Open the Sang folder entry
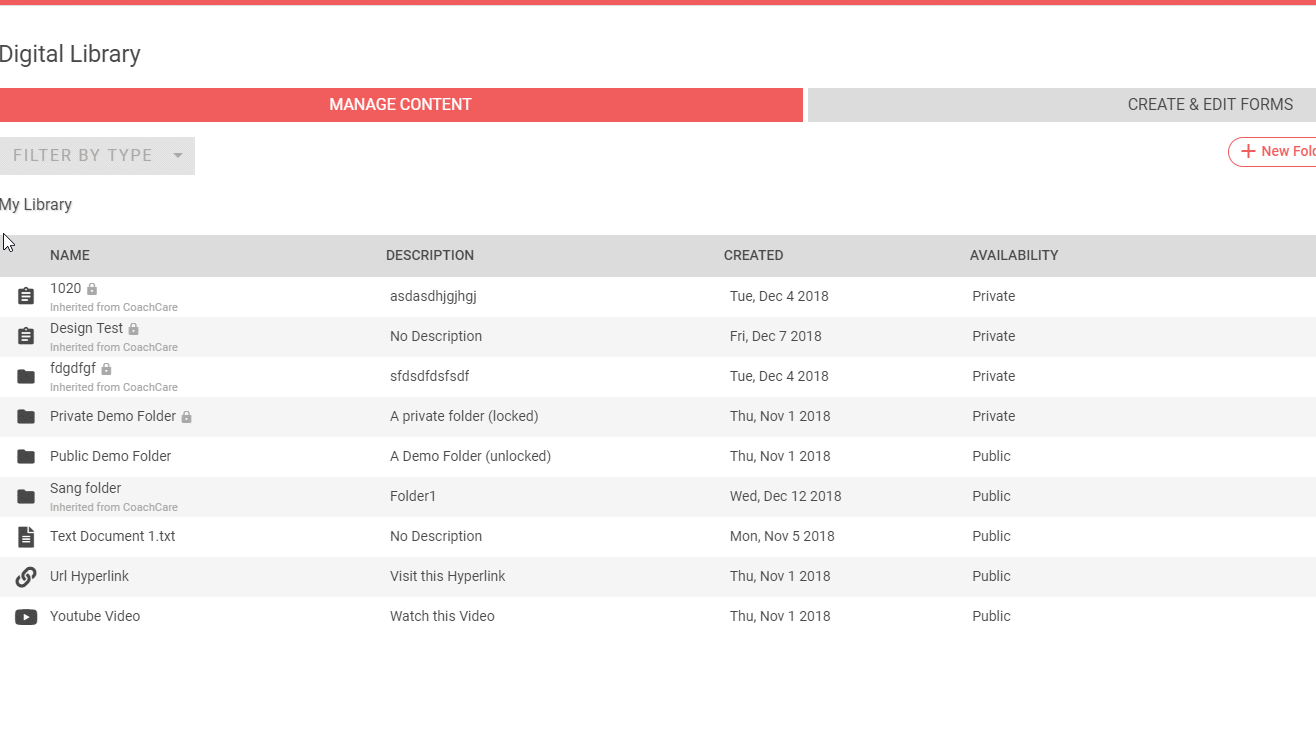Viewport: 1316px width, 730px height. pos(86,488)
